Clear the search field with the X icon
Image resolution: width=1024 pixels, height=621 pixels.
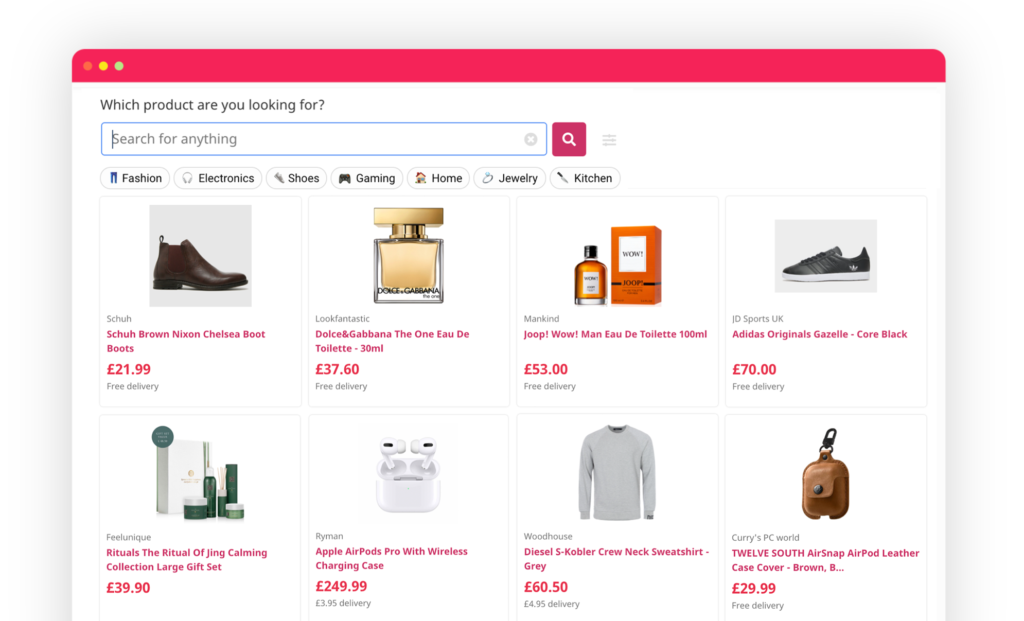pos(531,139)
